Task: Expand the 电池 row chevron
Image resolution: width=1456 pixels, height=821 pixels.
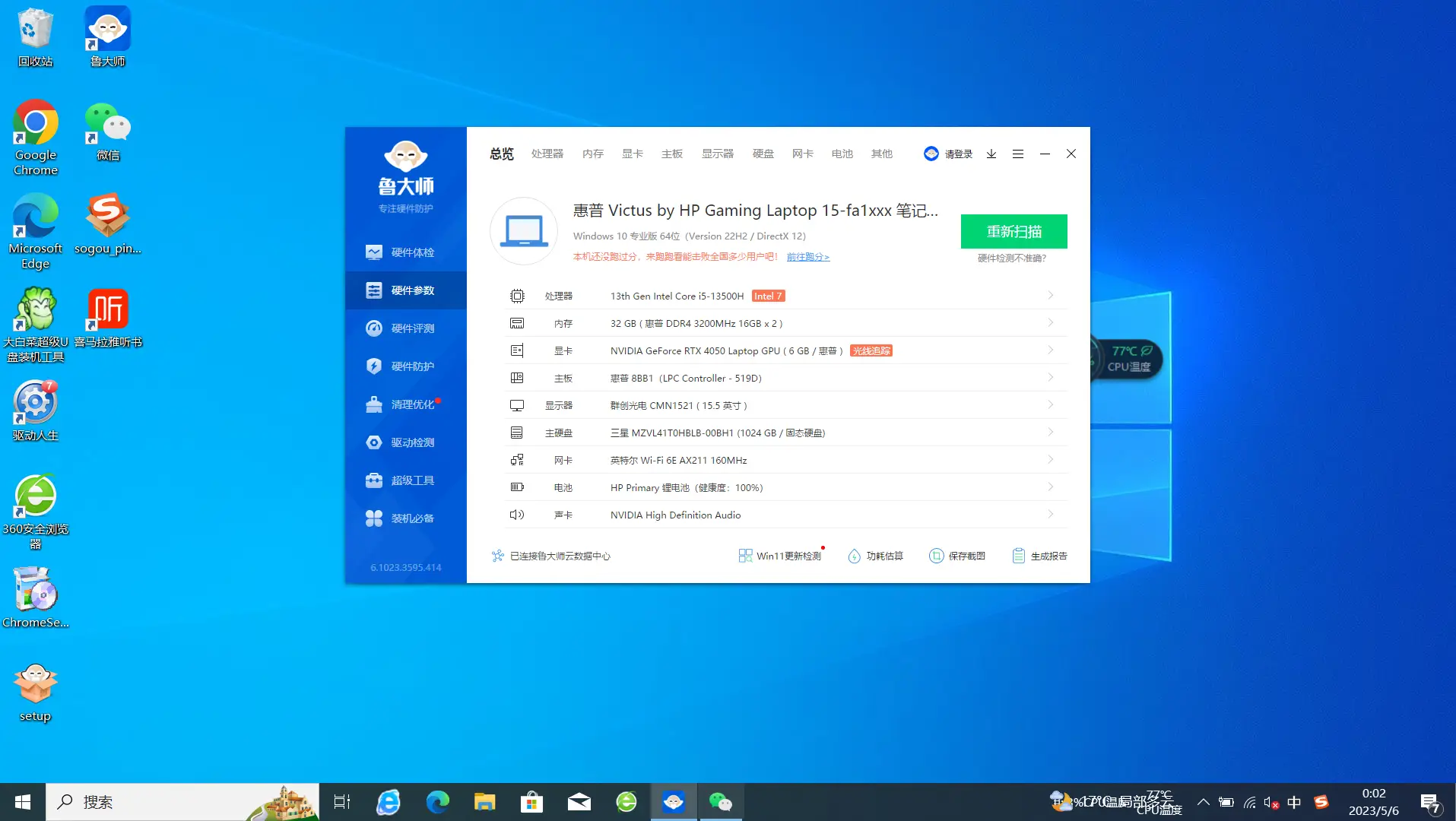Action: click(x=1051, y=487)
